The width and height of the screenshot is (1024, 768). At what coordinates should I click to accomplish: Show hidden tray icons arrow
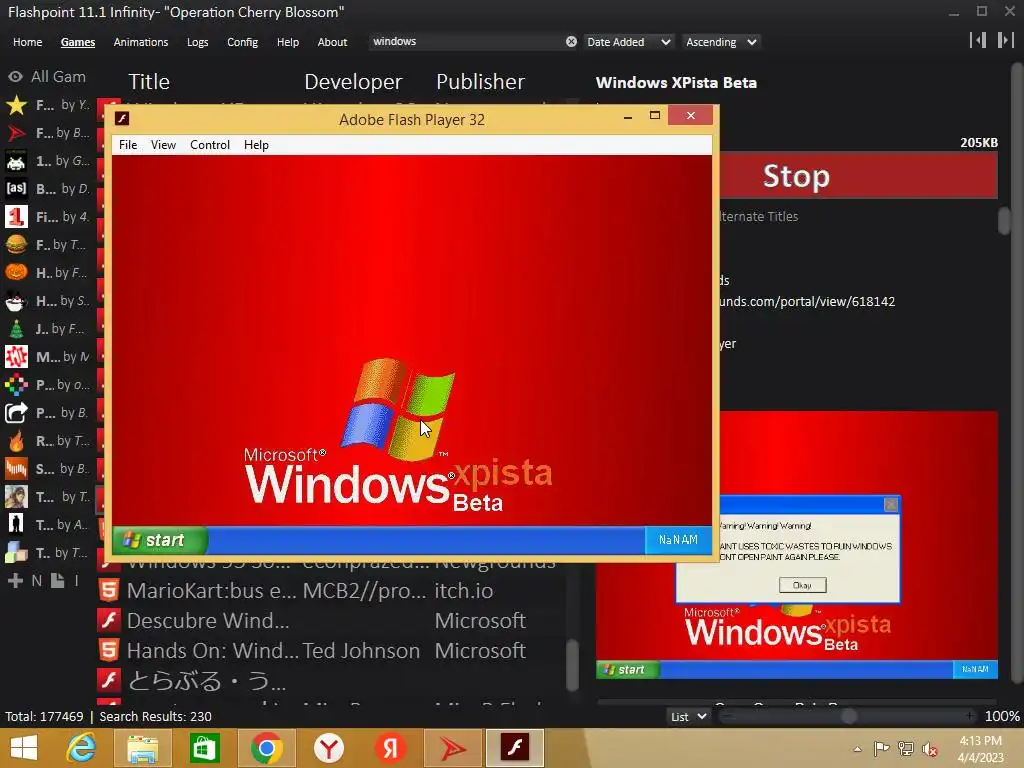tap(857, 748)
